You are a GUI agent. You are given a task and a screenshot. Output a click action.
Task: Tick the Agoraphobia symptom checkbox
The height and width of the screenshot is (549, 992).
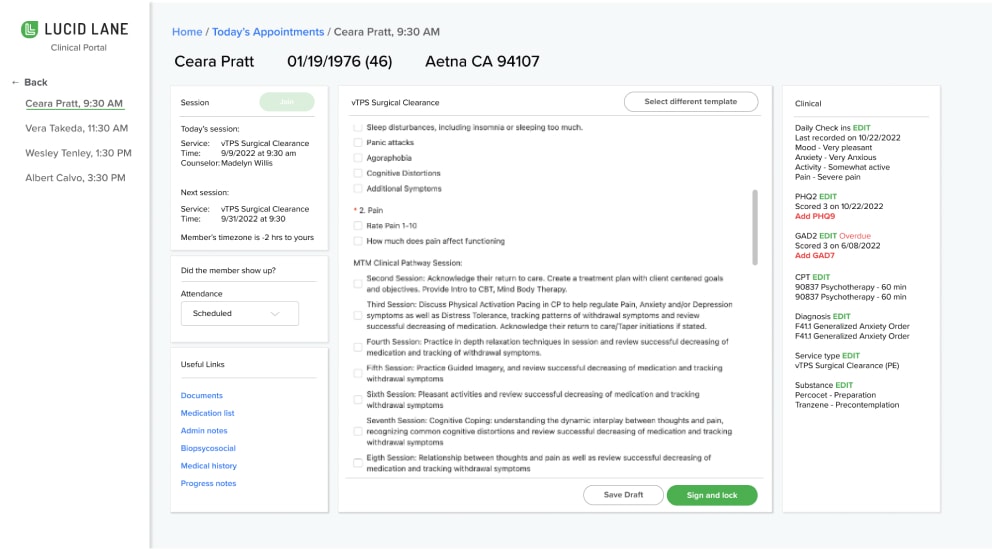[x=358, y=158]
